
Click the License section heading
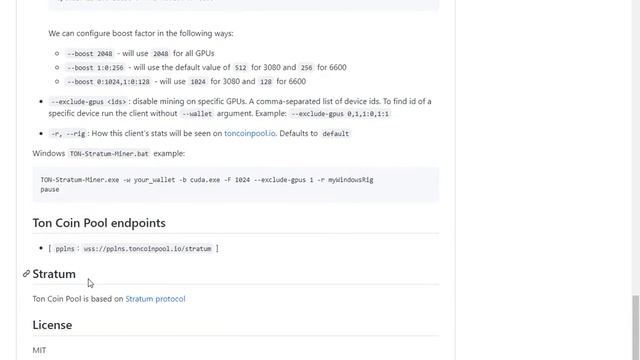pyautogui.click(x=52, y=325)
